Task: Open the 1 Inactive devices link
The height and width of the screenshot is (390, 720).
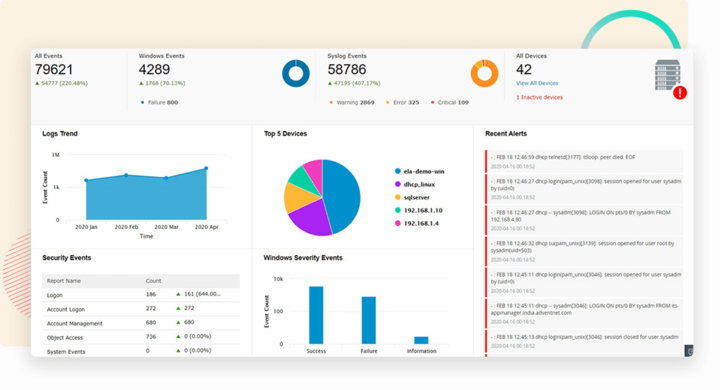Action: point(539,97)
